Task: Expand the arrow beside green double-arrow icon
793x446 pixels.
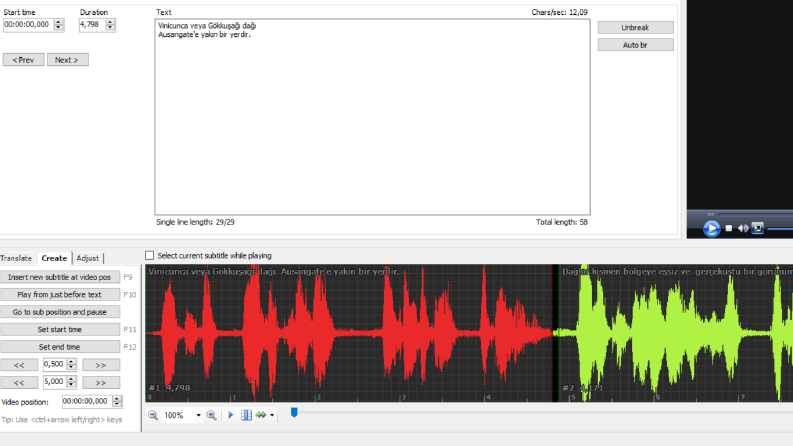Action: 272,415
